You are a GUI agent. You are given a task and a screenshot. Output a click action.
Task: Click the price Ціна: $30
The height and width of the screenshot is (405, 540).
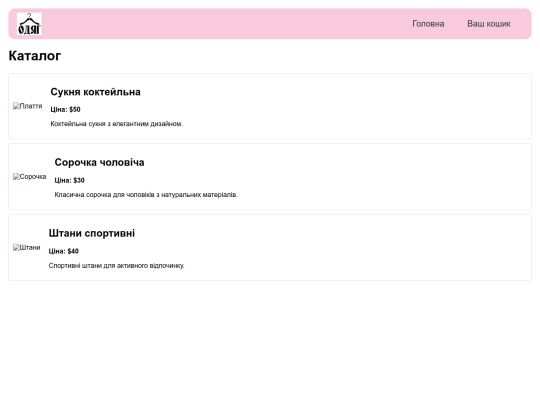70,180
